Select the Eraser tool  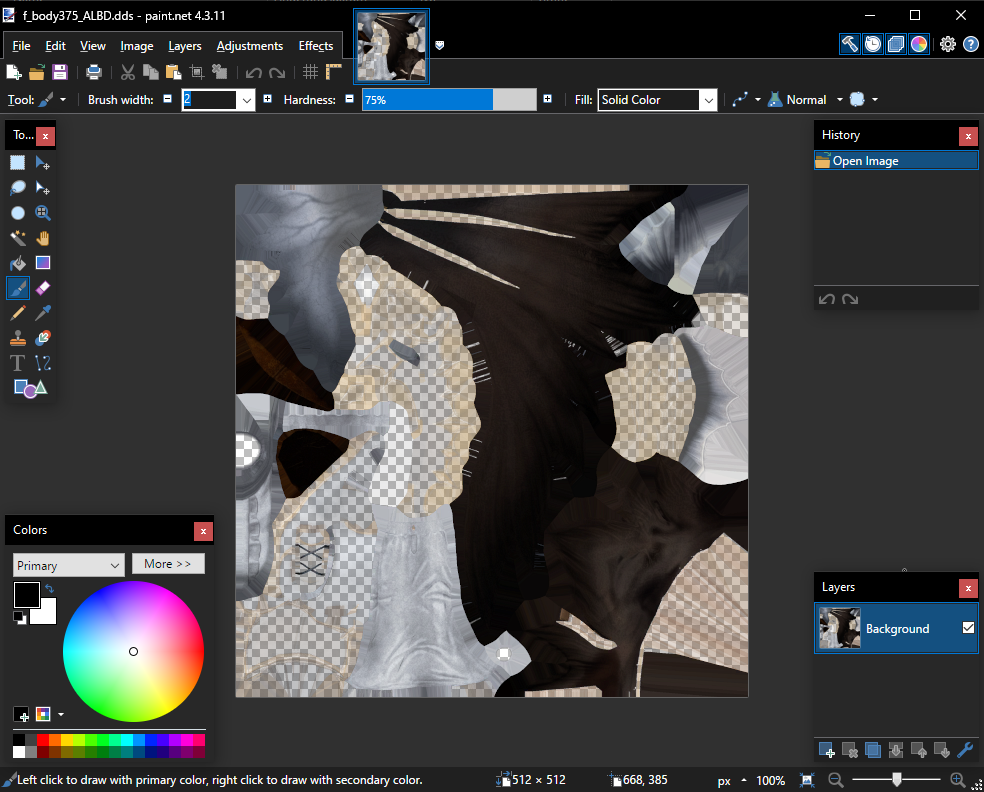coord(43,288)
